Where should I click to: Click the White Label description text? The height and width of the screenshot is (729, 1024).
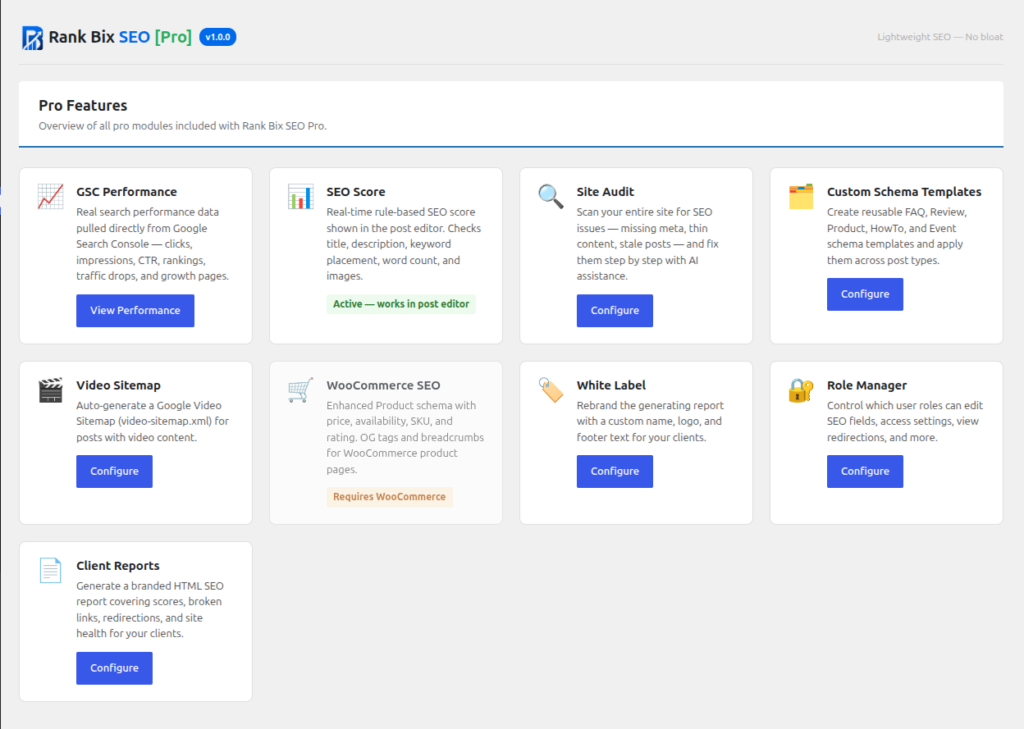[x=650, y=421]
